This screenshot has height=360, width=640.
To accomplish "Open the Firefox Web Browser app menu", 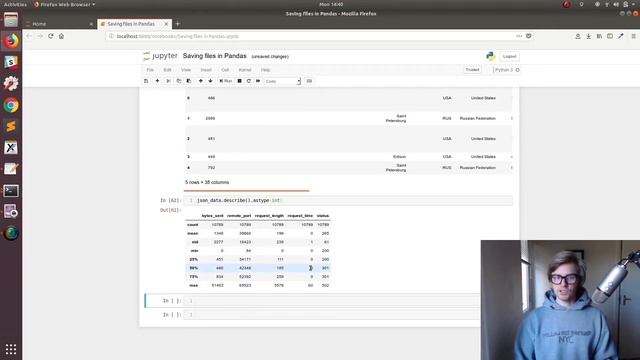I will [64, 4].
